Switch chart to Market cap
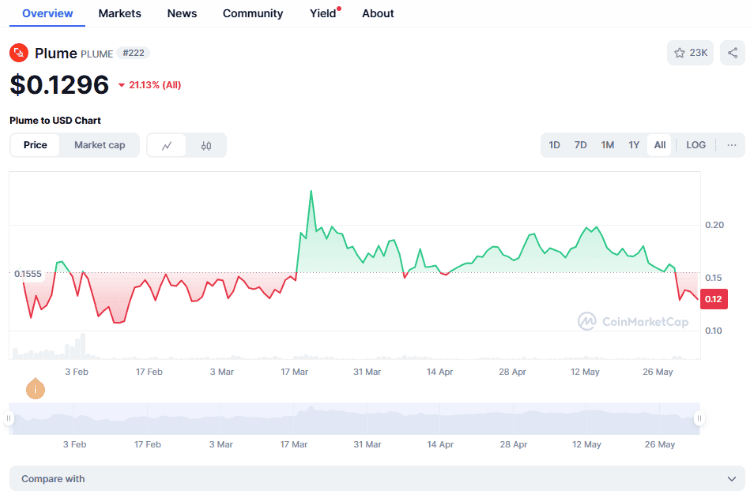 coord(99,145)
